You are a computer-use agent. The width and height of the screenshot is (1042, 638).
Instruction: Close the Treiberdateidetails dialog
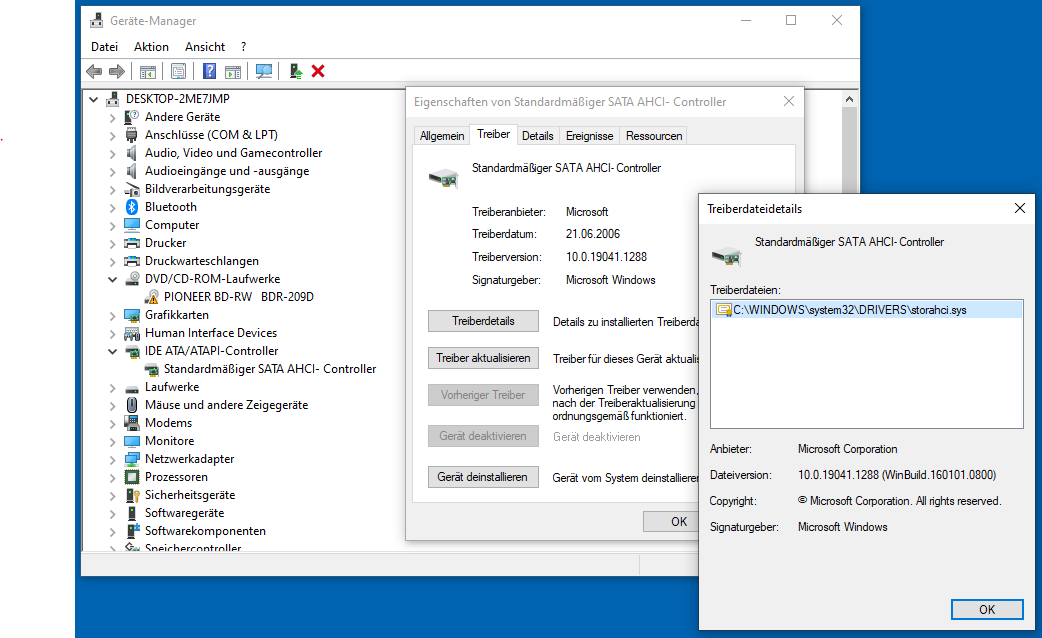pyautogui.click(x=1020, y=209)
